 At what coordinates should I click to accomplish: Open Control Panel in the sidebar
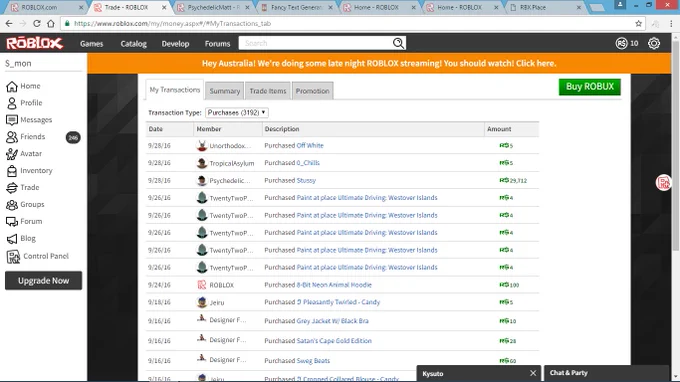pos(37,256)
